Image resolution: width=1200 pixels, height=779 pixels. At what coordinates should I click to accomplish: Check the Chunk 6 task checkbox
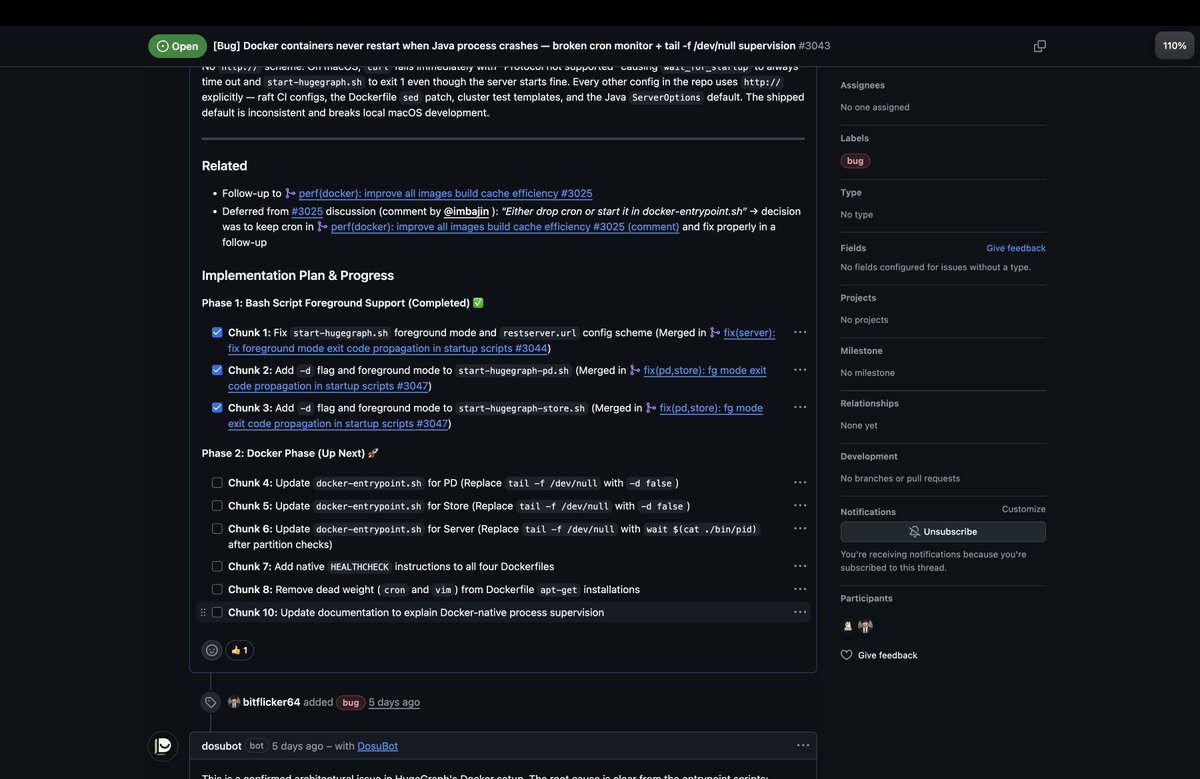pyautogui.click(x=217, y=529)
